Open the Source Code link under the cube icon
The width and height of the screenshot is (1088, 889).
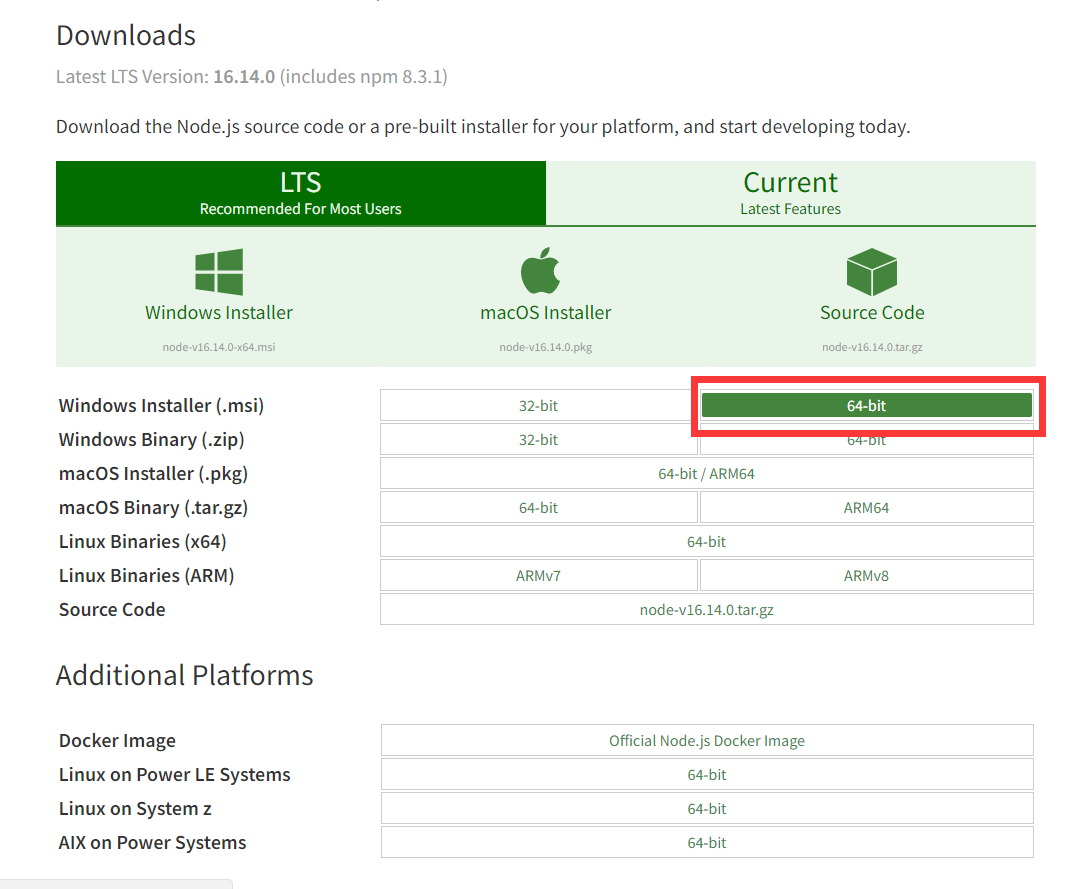(x=872, y=312)
